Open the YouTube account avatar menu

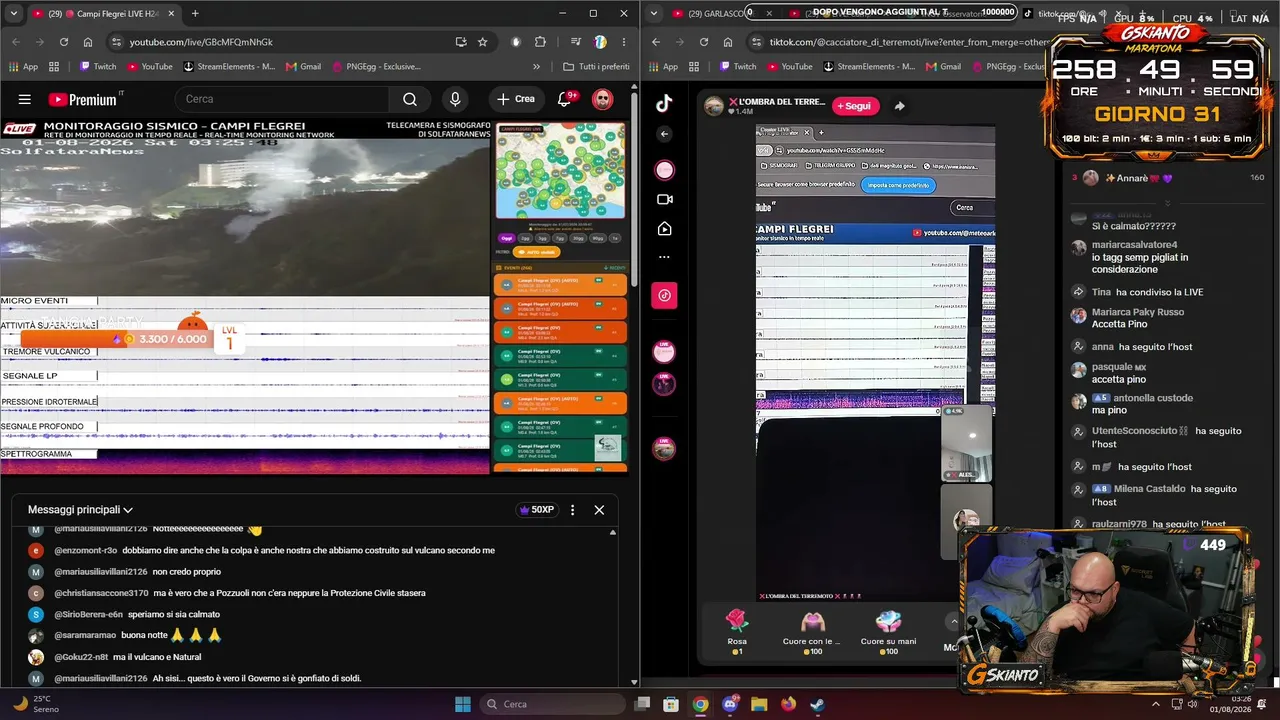coord(602,99)
